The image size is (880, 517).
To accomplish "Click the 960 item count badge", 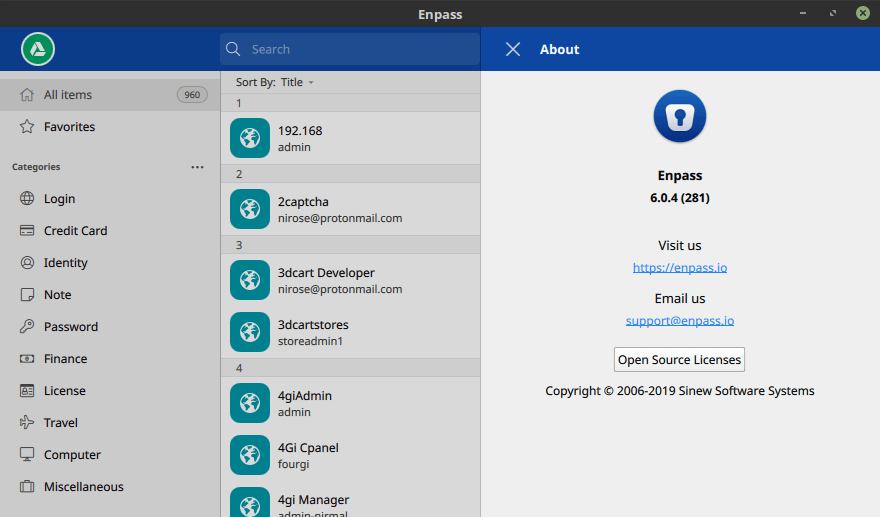I will [x=192, y=94].
